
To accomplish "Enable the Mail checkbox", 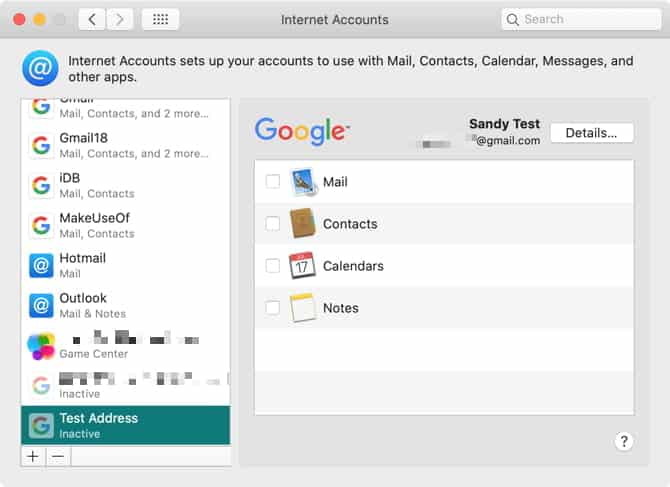I will point(273,182).
